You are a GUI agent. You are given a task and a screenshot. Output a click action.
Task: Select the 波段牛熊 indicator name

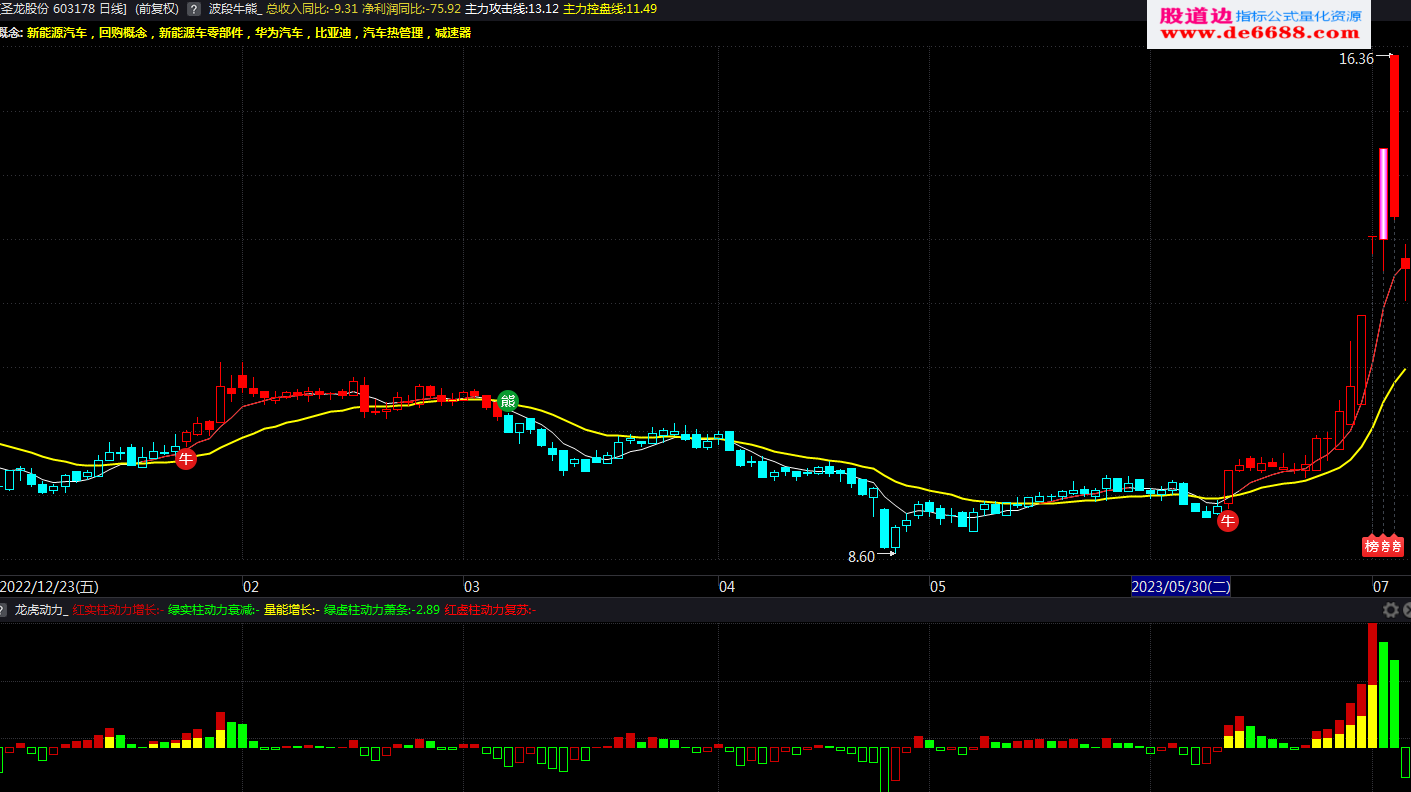pos(235,8)
